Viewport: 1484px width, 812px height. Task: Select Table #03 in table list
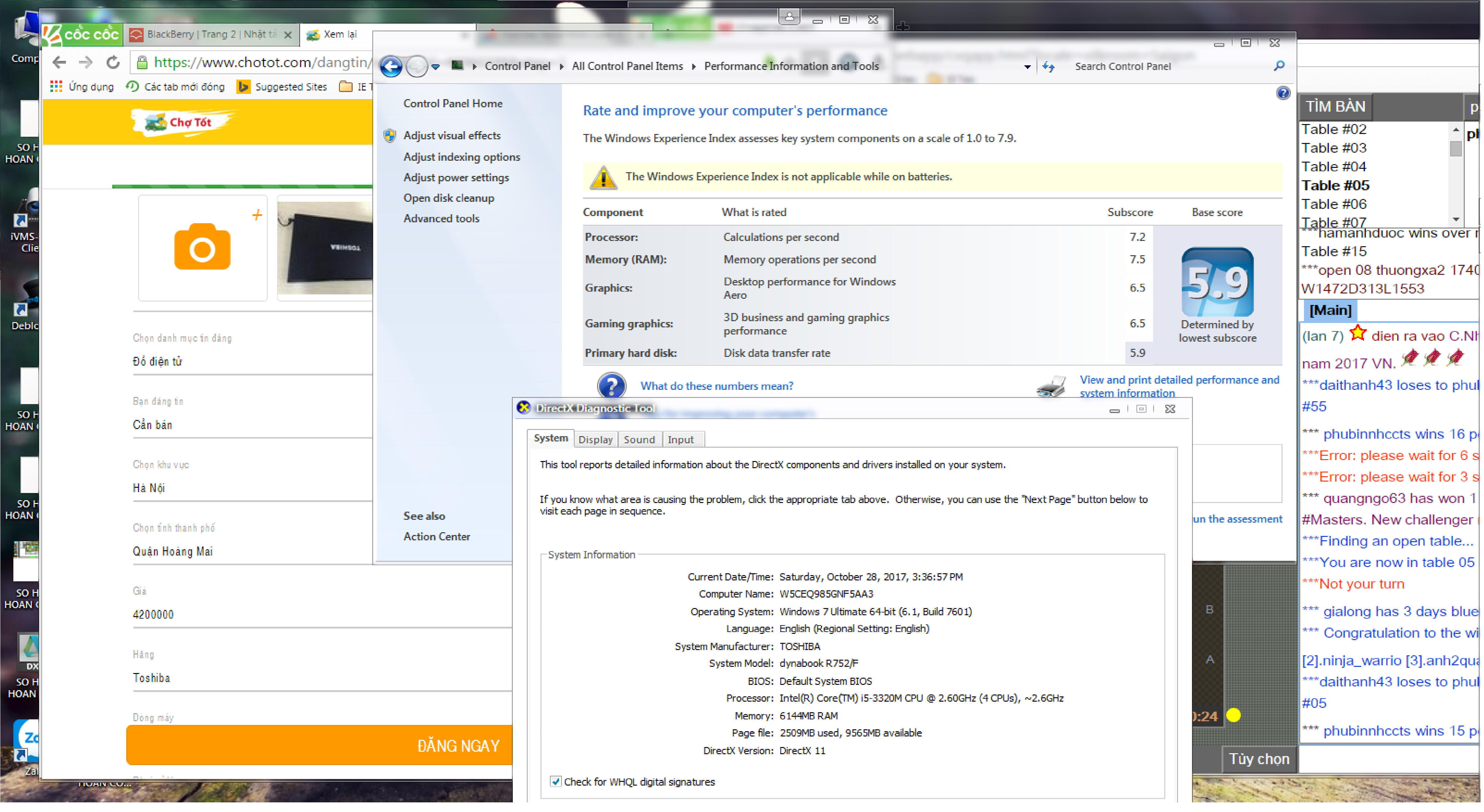pos(1334,148)
